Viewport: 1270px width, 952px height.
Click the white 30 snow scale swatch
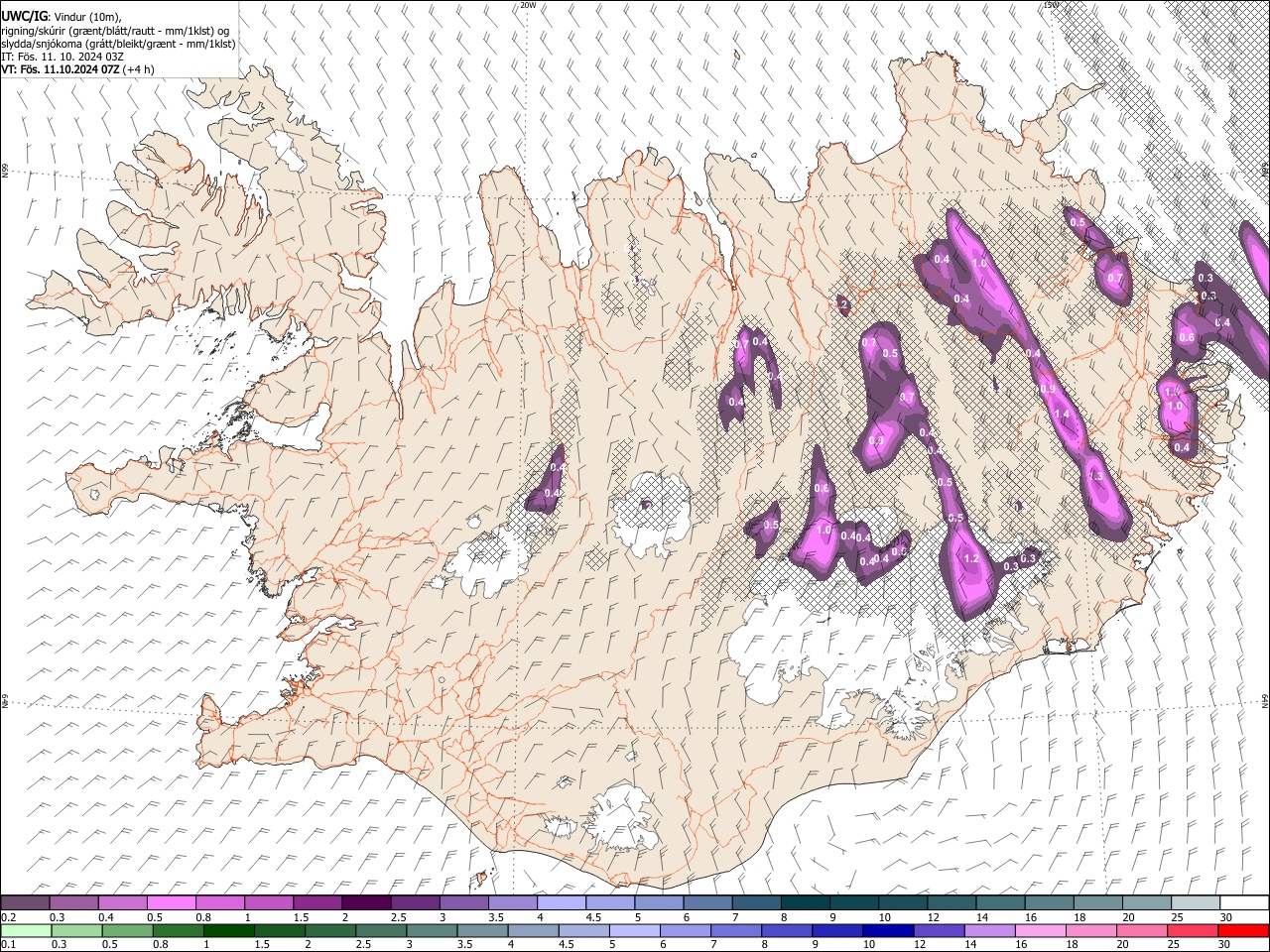1244,903
